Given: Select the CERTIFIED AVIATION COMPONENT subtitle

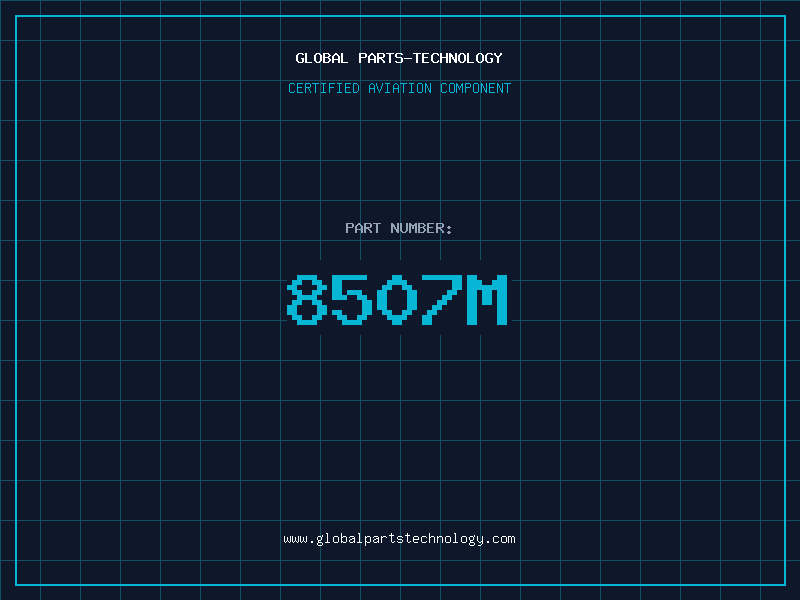Looking at the screenshot, I should click(x=399, y=88).
